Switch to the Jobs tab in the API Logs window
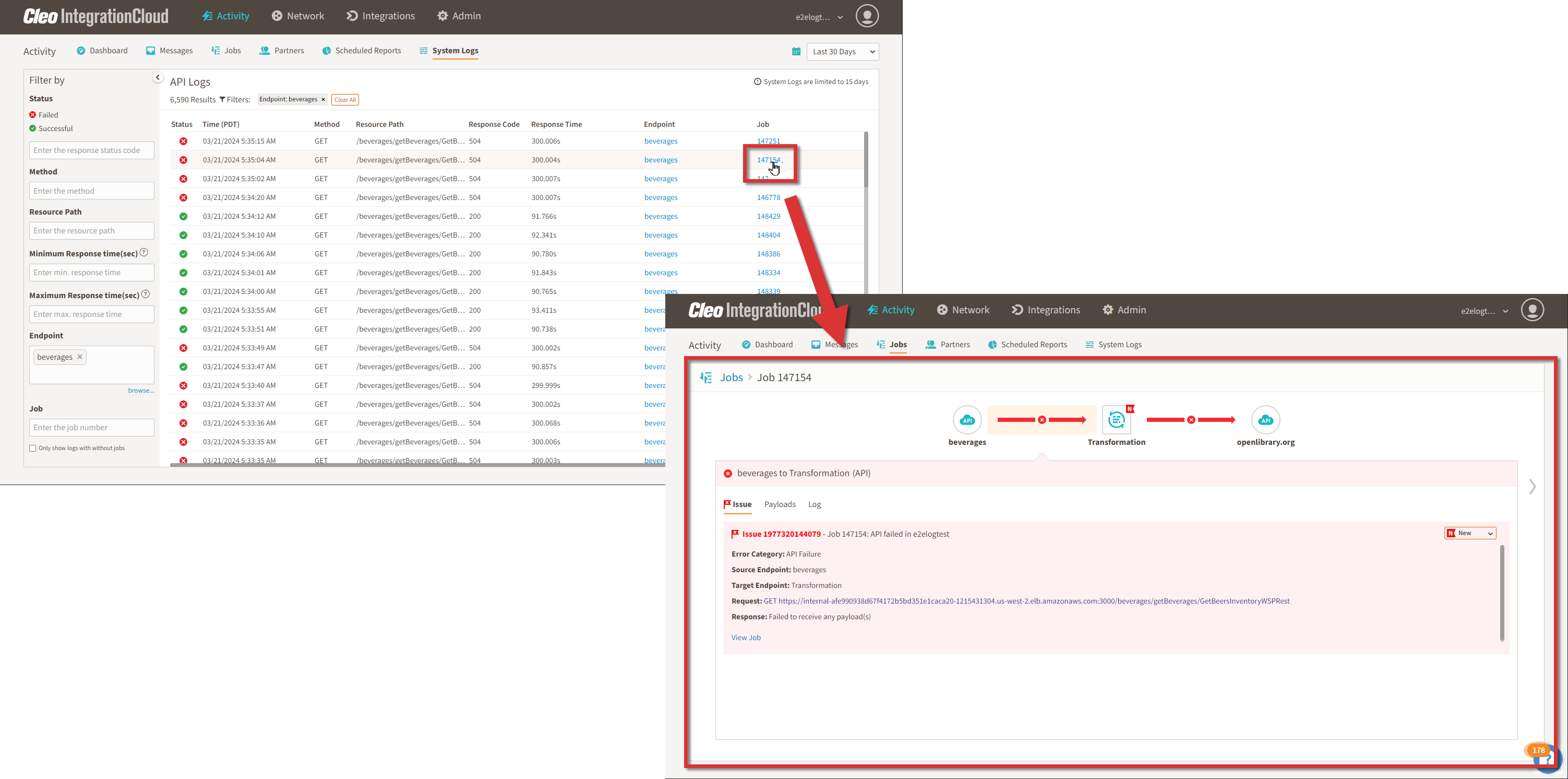The height and width of the screenshot is (779, 1568). pyautogui.click(x=226, y=51)
